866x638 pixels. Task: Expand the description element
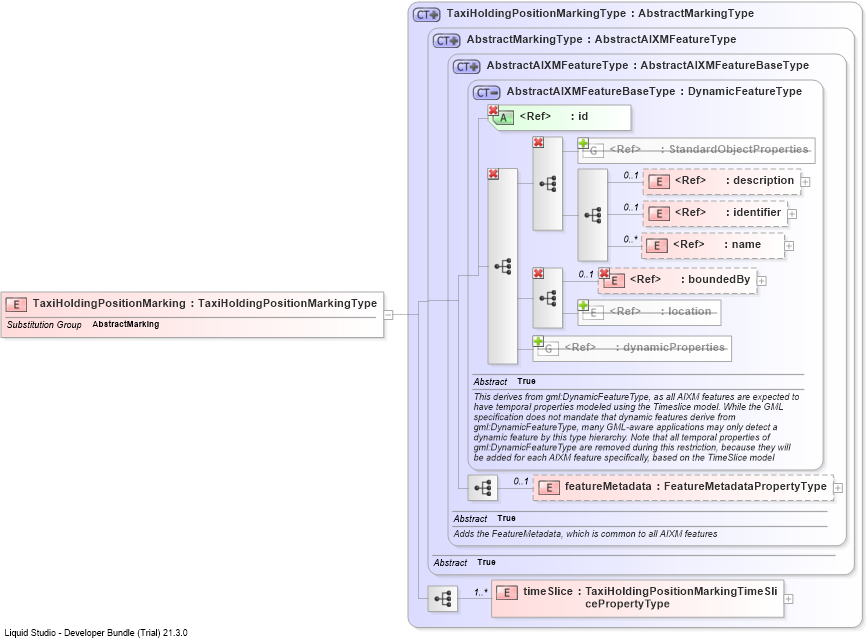pos(805,182)
